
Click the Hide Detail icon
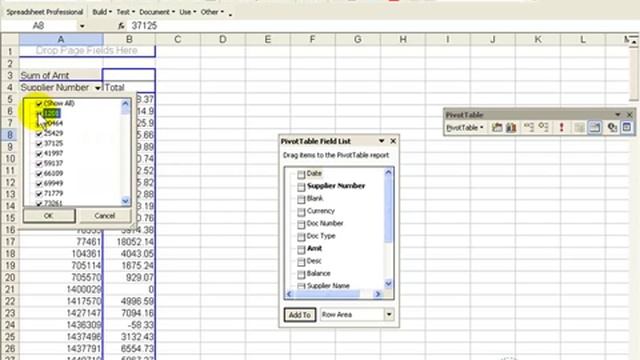pos(529,128)
